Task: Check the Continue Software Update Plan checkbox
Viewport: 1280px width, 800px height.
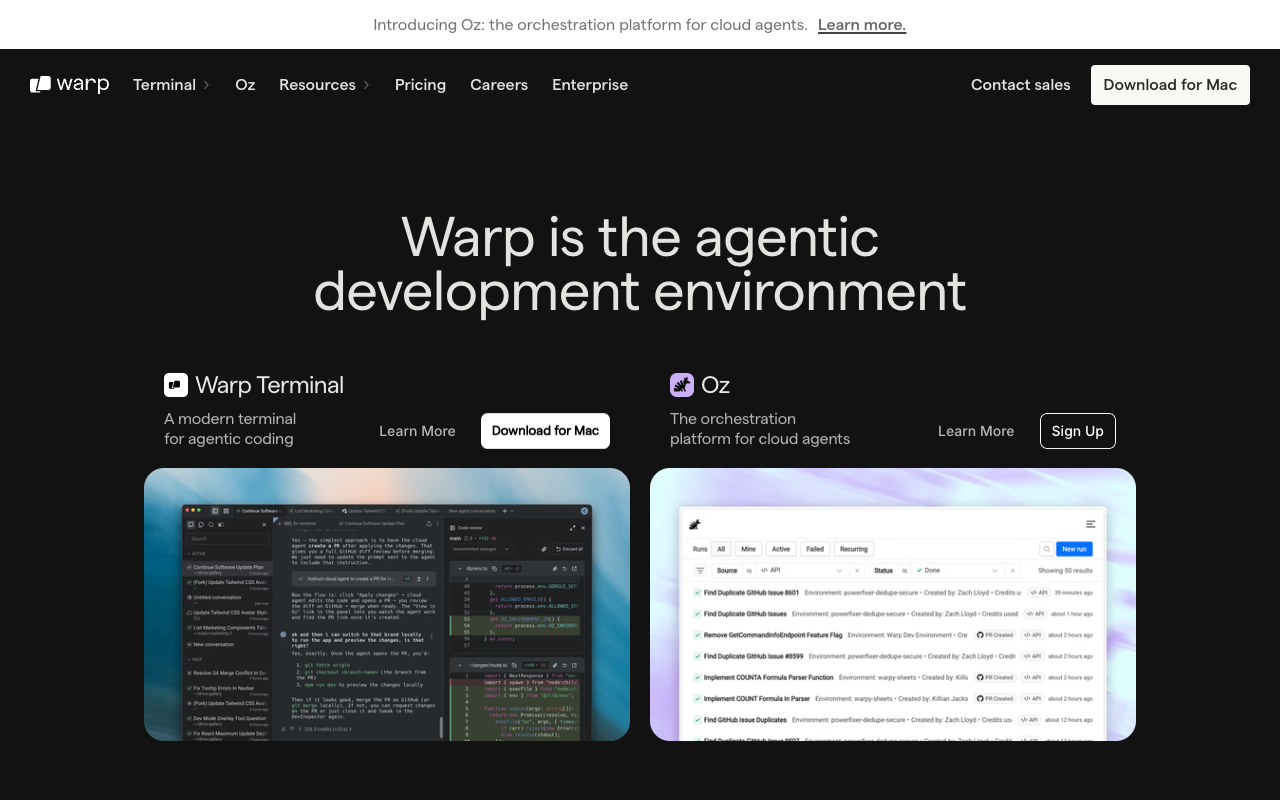Action: coord(189,567)
